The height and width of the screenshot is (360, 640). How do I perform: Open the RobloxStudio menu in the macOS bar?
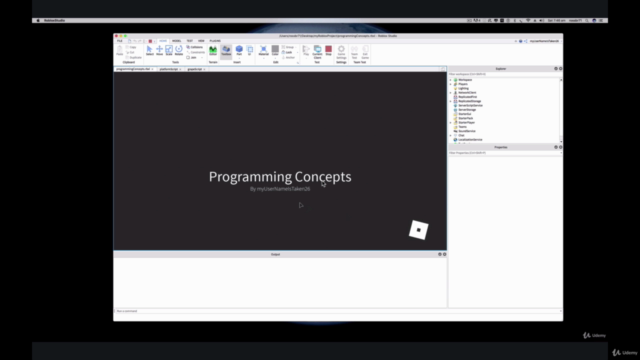54,20
